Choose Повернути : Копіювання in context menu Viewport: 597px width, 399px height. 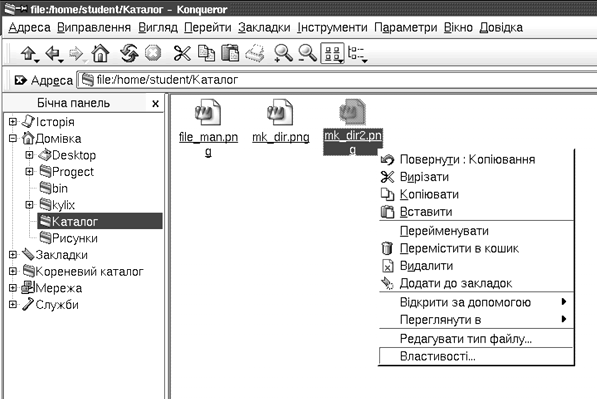click(x=476, y=160)
